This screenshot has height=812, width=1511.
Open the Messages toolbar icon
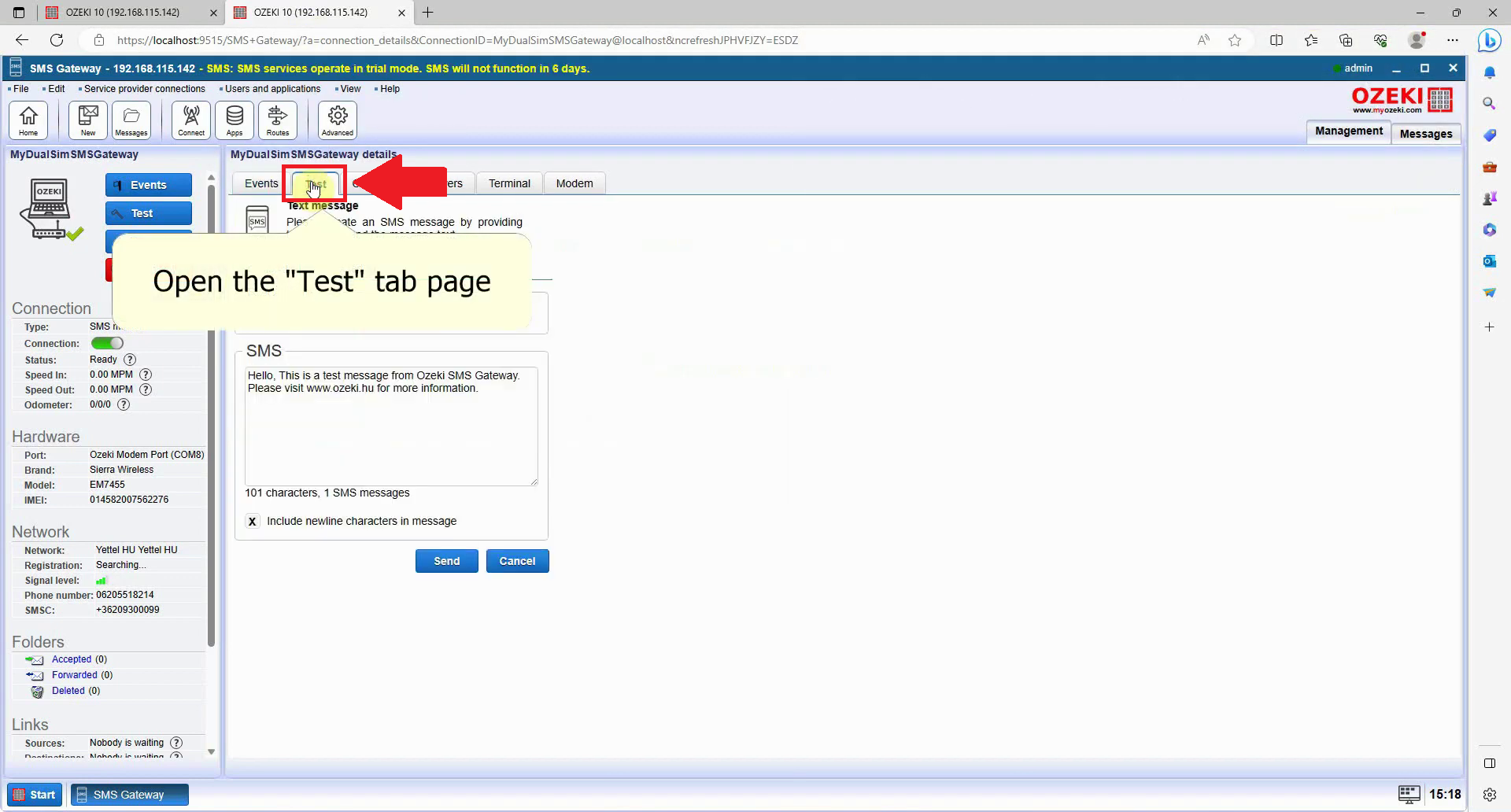coord(131,120)
